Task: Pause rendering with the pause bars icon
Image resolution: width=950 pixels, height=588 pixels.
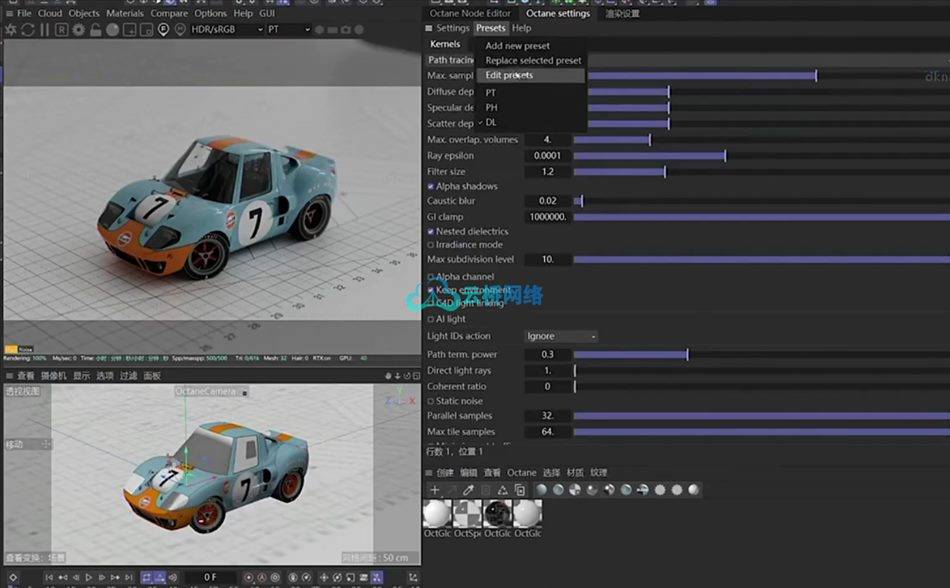Action: [x=44, y=29]
